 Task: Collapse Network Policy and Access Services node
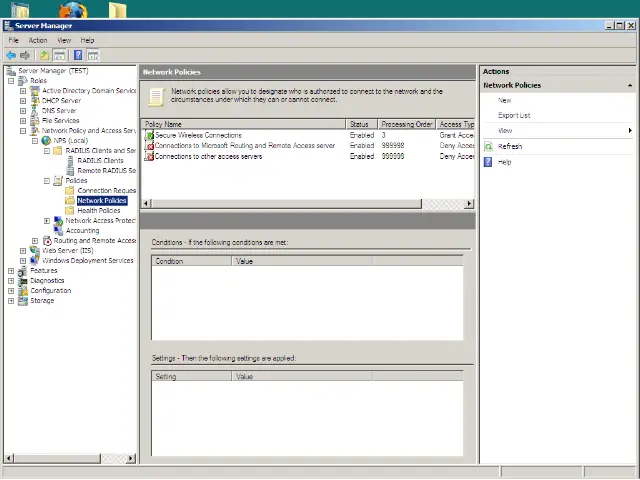click(x=23, y=131)
